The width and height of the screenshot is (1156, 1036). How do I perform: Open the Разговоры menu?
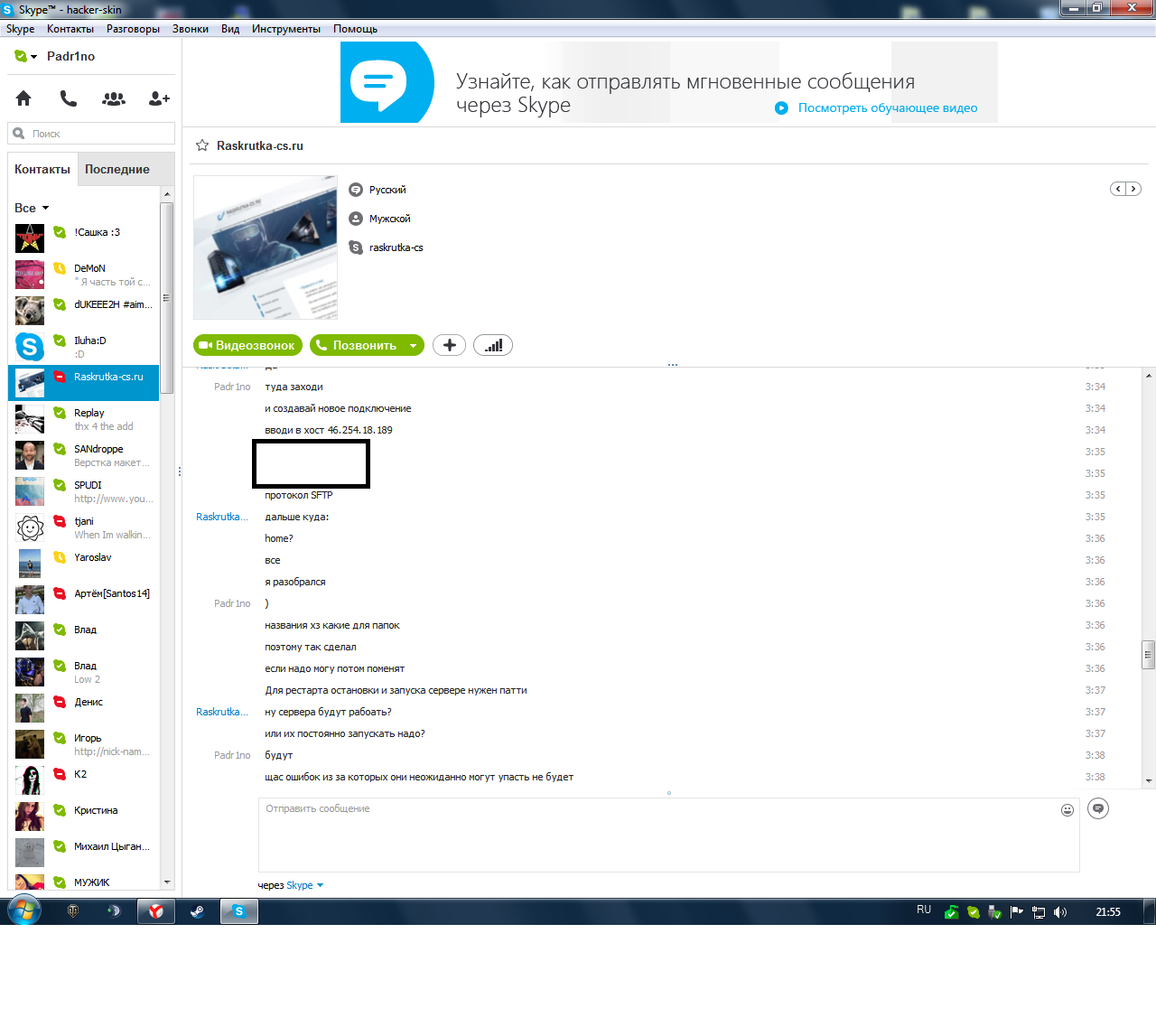pos(133,29)
